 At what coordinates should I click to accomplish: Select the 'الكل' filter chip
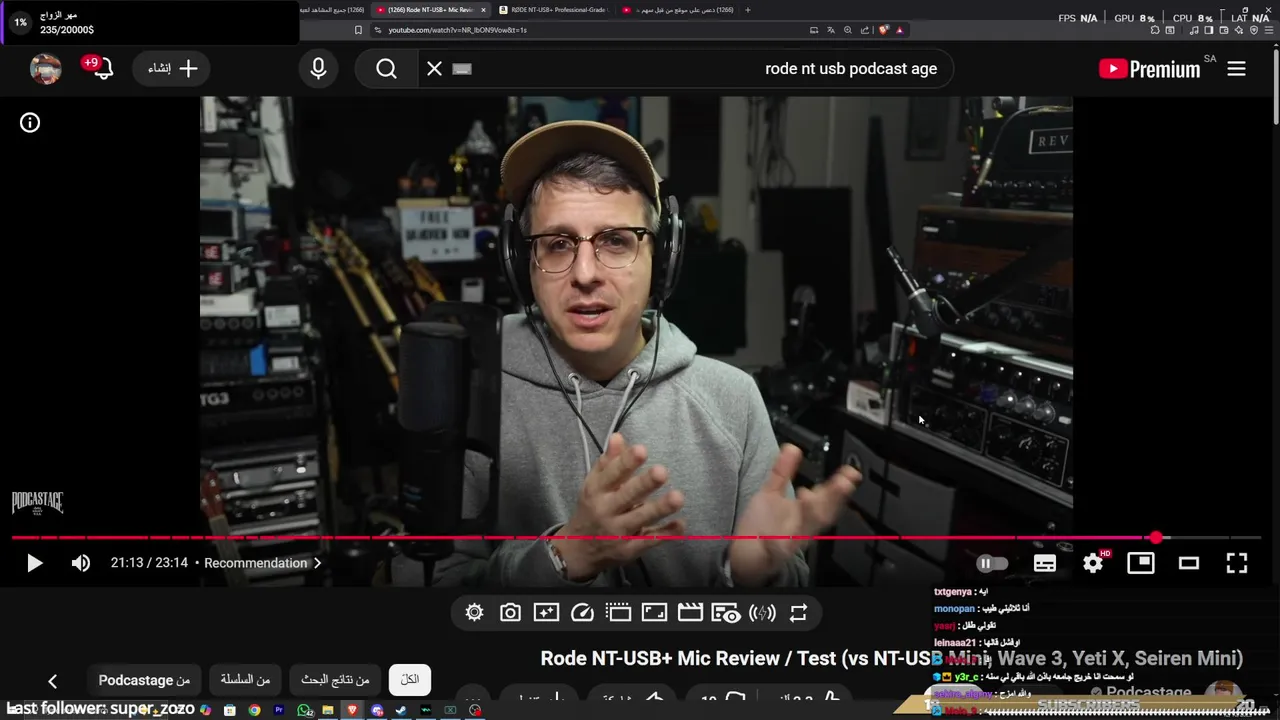(x=410, y=680)
